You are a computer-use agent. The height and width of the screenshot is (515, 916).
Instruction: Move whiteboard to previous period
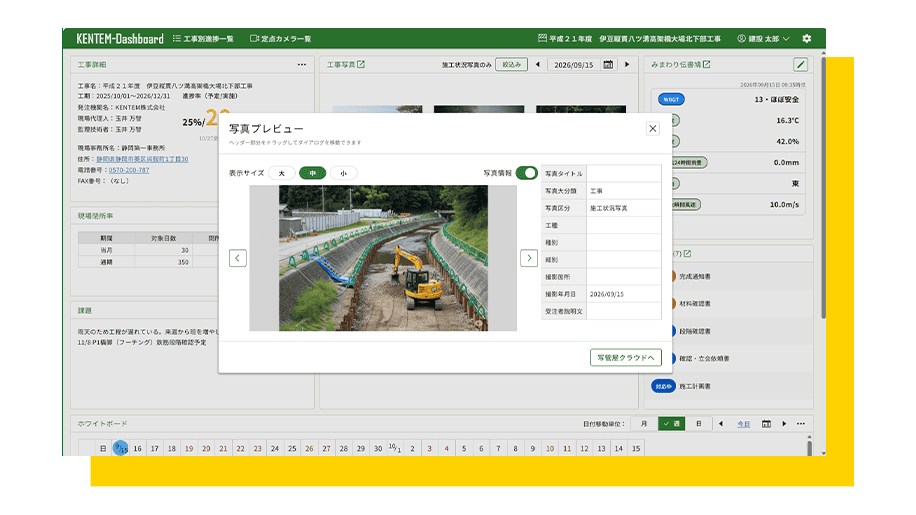[x=721, y=424]
